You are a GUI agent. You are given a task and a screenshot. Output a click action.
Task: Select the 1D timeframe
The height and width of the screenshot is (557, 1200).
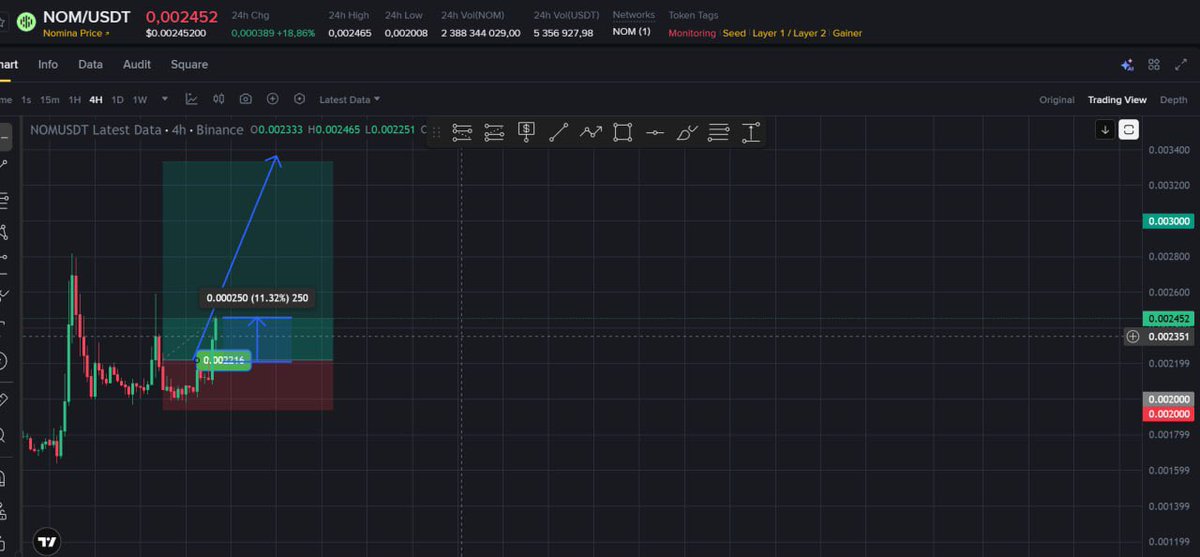(117, 100)
